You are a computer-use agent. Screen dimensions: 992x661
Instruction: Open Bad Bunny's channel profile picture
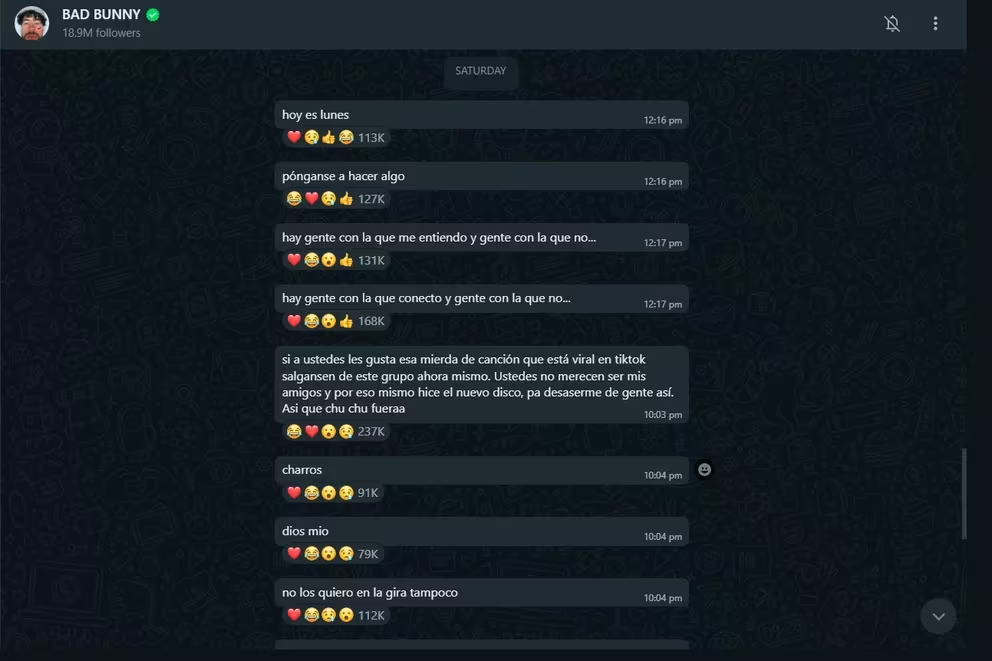32,23
